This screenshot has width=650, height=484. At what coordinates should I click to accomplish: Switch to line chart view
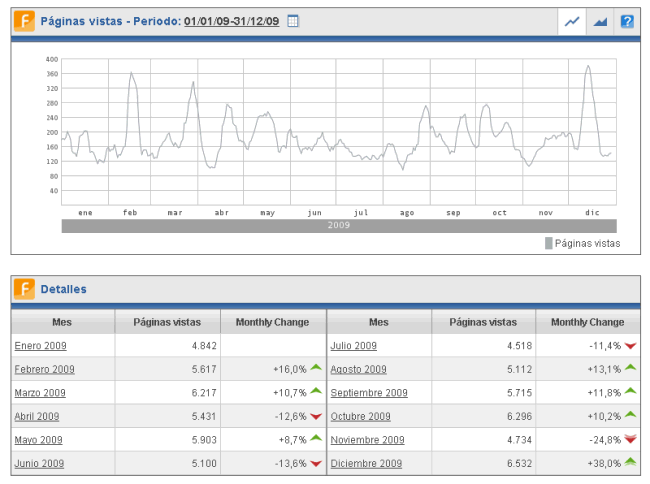click(x=572, y=21)
